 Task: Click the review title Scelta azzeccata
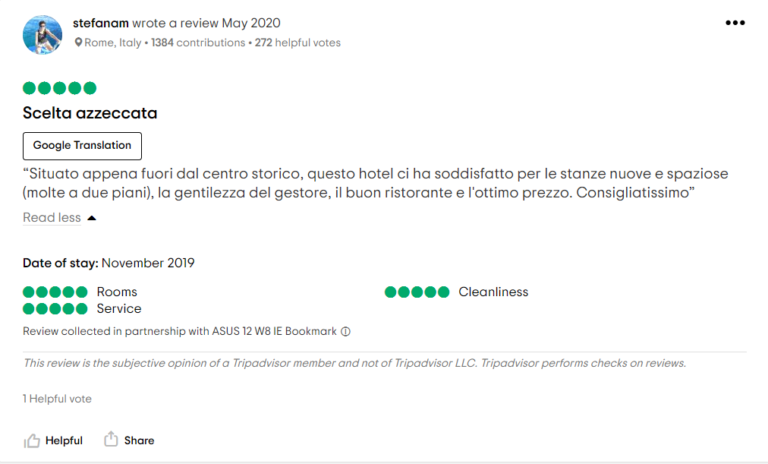click(x=90, y=113)
